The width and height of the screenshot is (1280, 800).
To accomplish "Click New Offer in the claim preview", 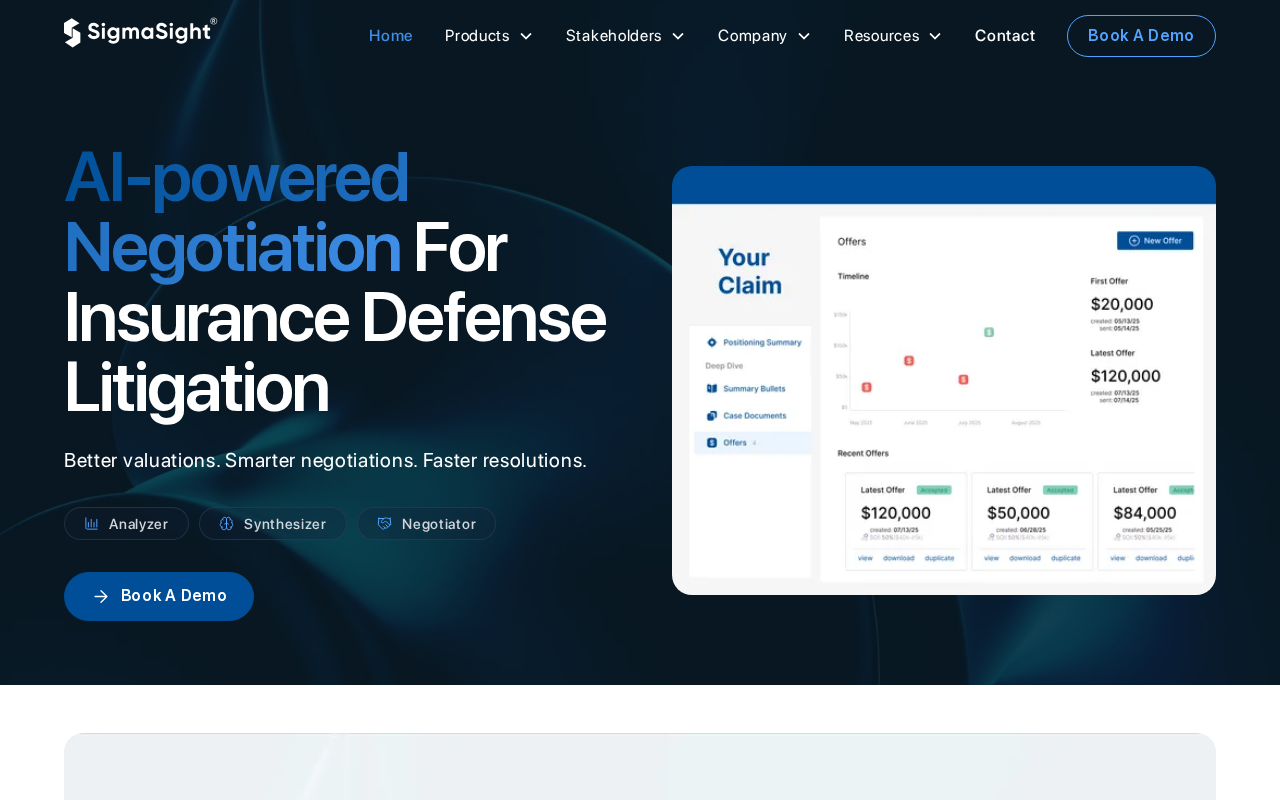I will coord(1155,240).
